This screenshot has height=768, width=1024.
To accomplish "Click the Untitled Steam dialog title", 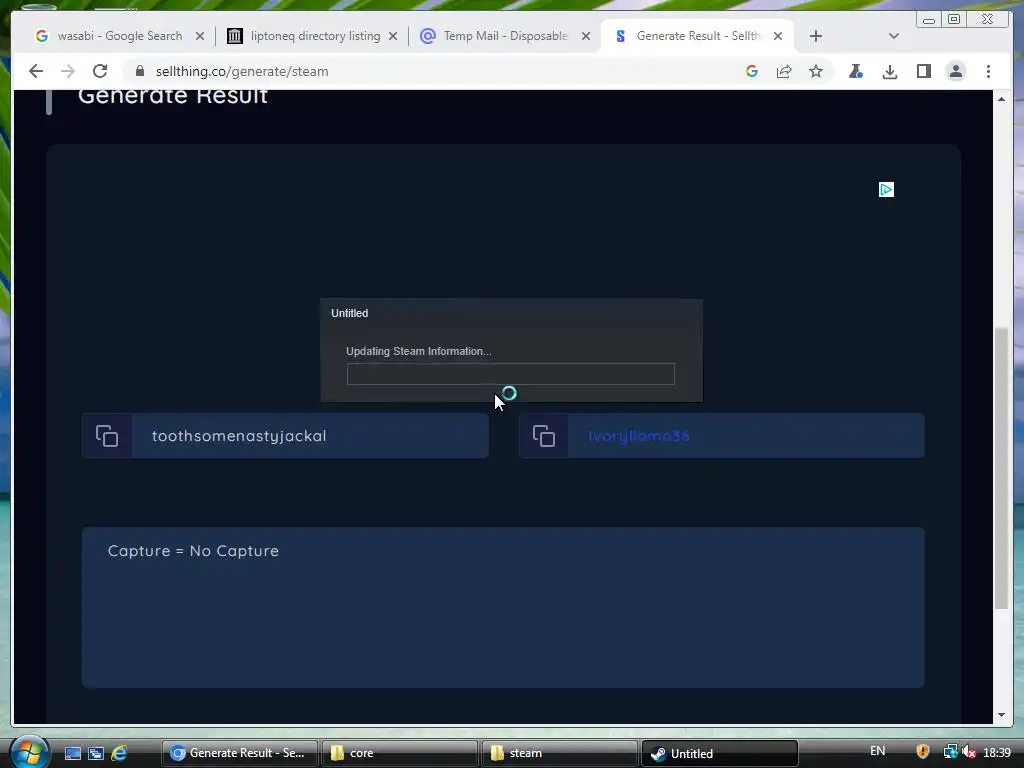I will [x=349, y=313].
